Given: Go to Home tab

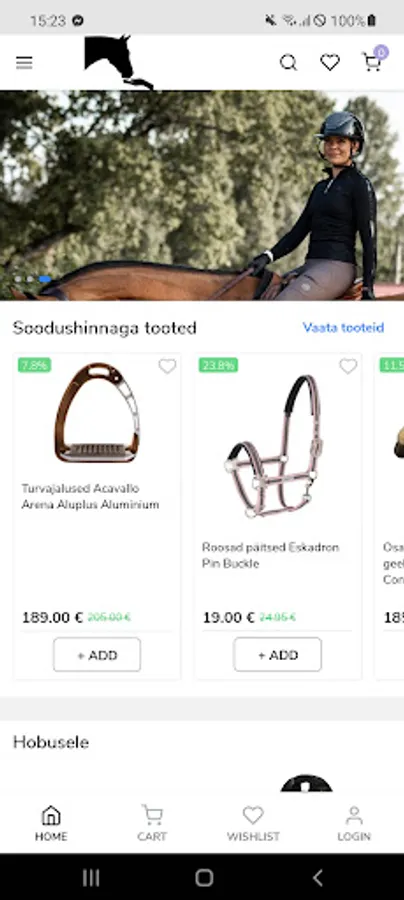Looking at the screenshot, I should tap(51, 823).
